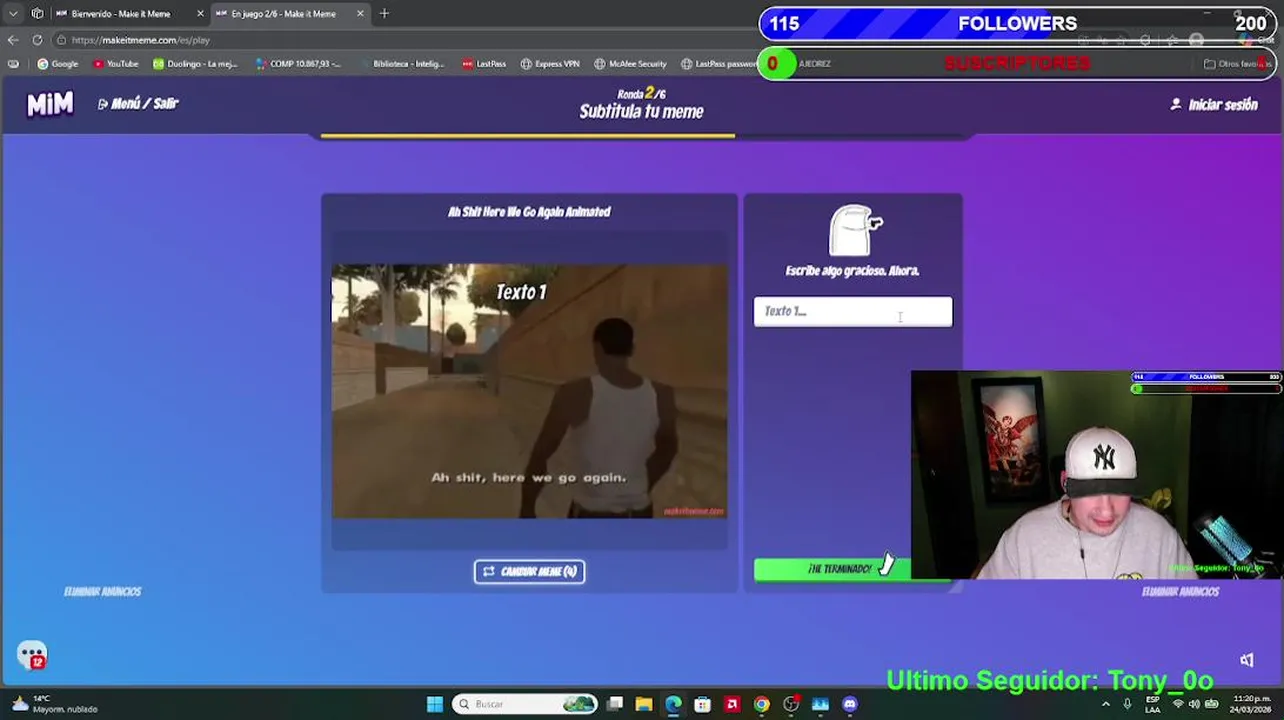The image size is (1284, 720).
Task: Expand hidden system tray icons chevron
Action: pos(1106,704)
